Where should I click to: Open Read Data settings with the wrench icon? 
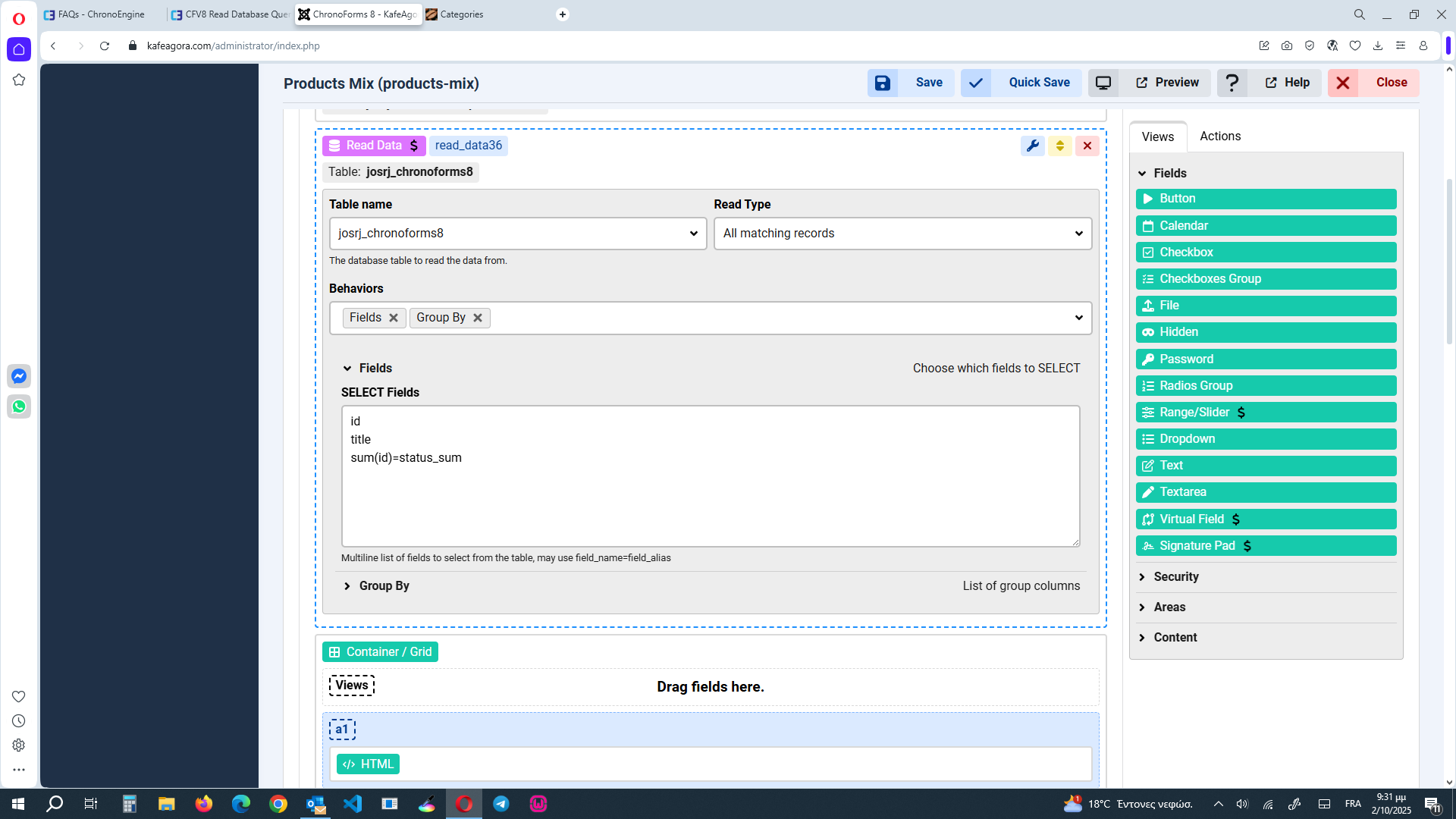click(1033, 146)
